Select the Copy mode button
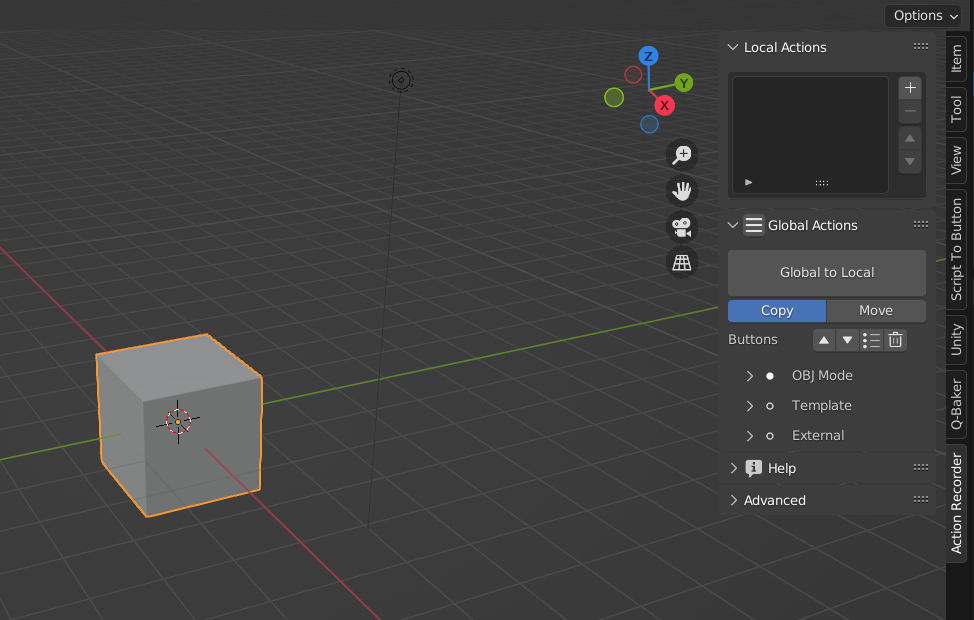Viewport: 974px width, 620px height. (777, 310)
